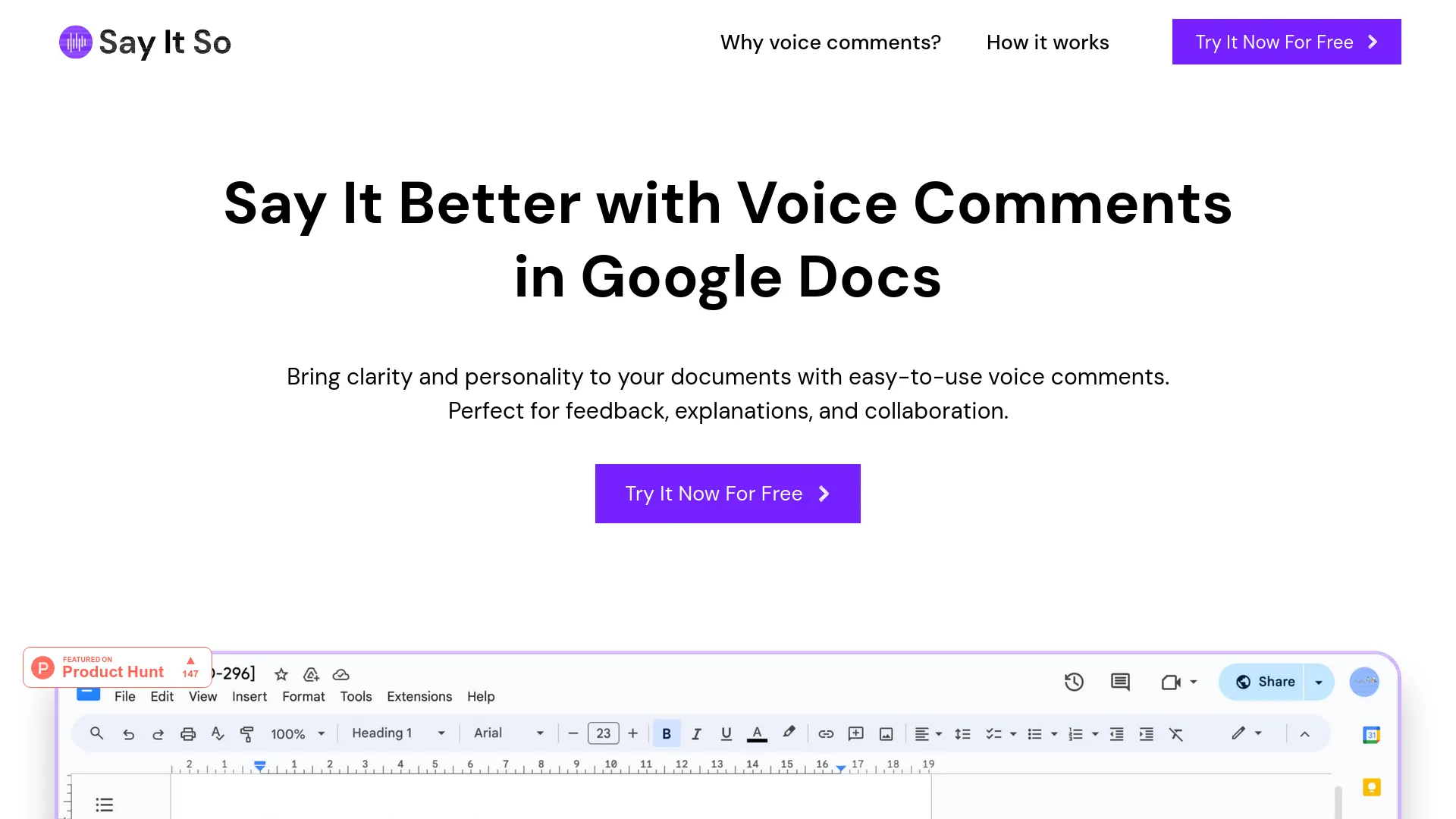
Task: Decrease font size with minus button
Action: coord(573,733)
